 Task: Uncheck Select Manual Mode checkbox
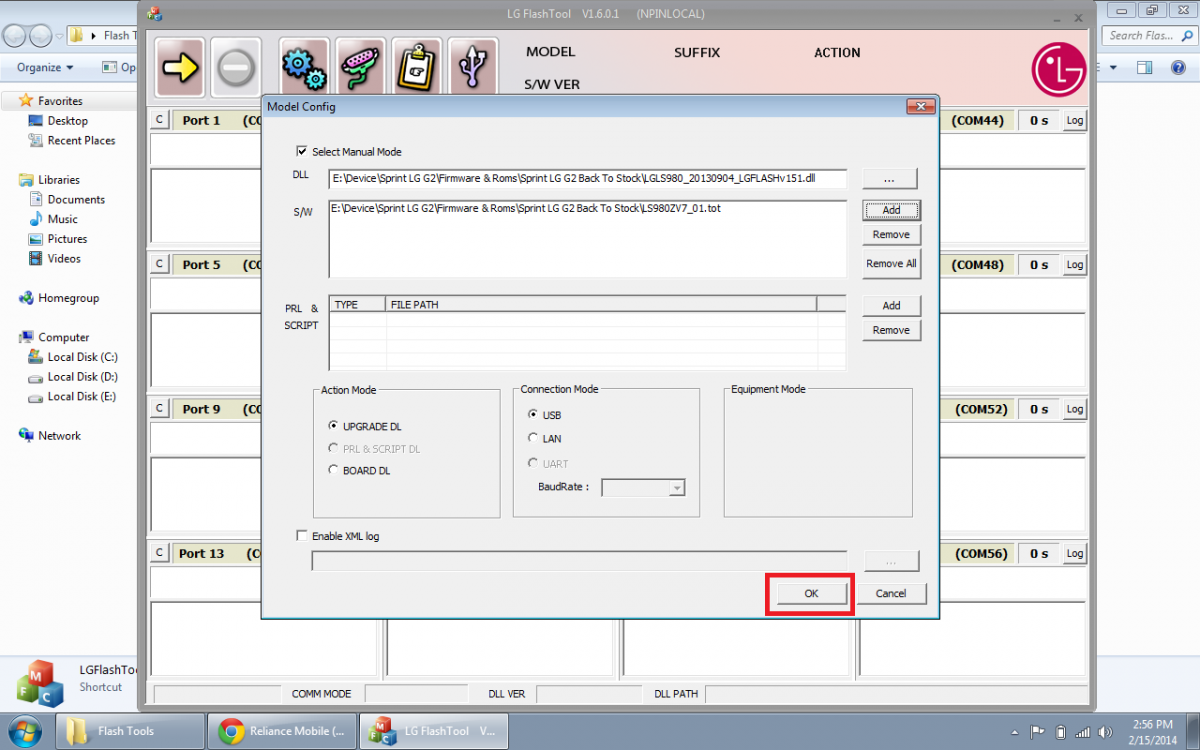(302, 152)
